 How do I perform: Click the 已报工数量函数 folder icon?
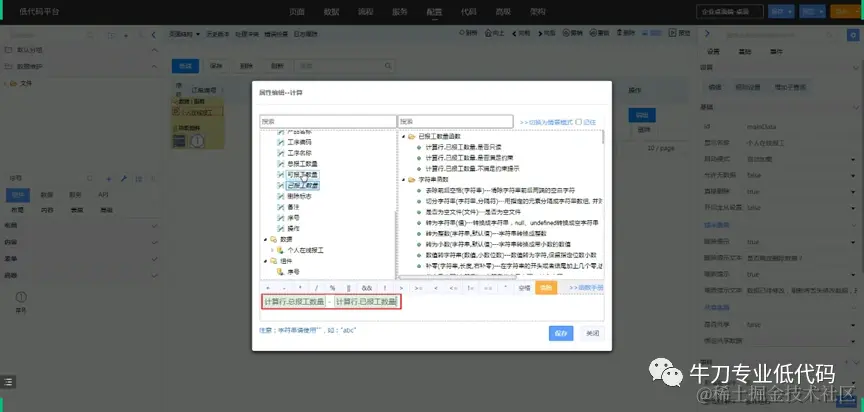pos(412,137)
